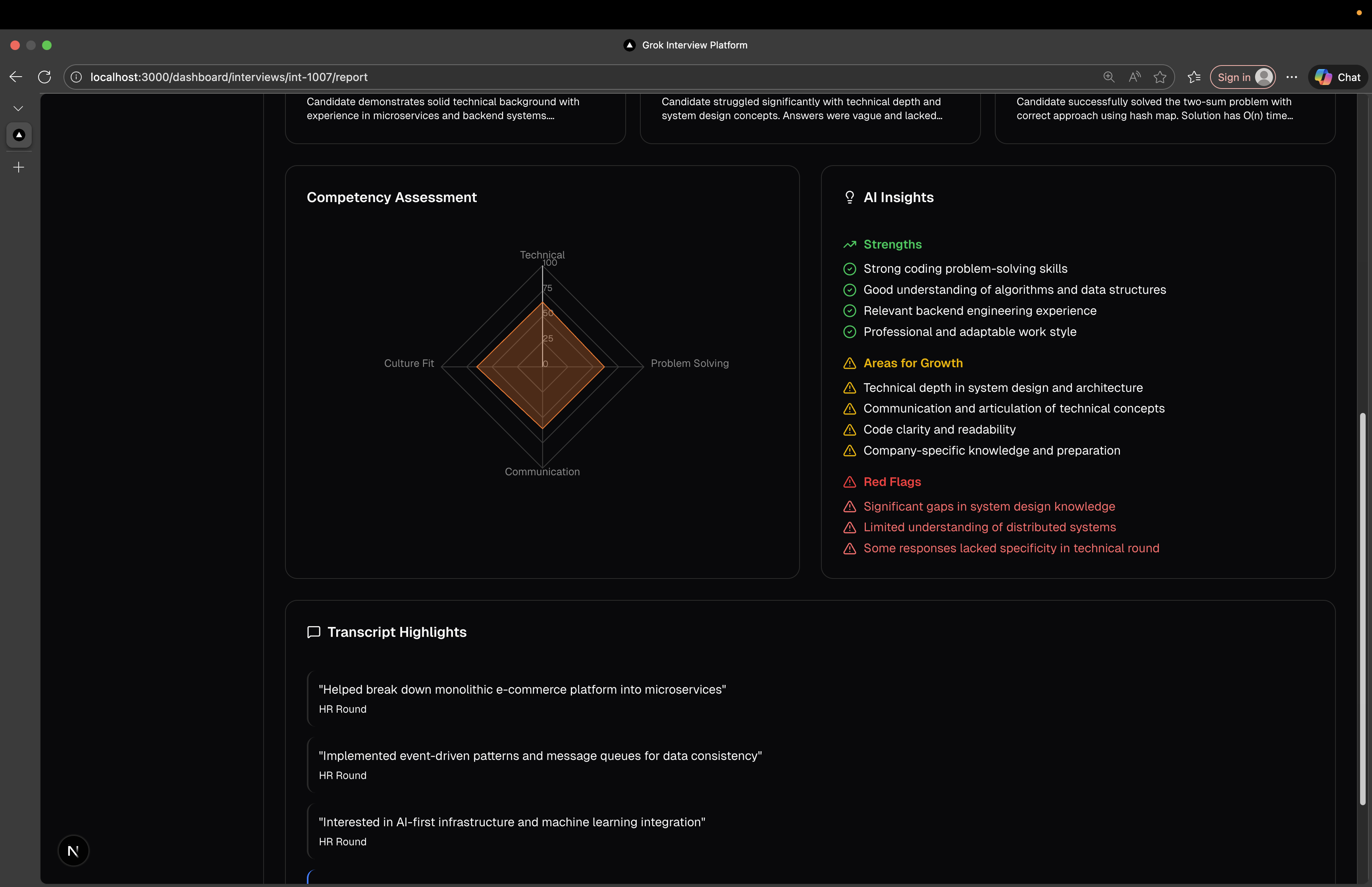Activate the read aloud icon
This screenshot has height=887, width=1372.
coord(1134,77)
